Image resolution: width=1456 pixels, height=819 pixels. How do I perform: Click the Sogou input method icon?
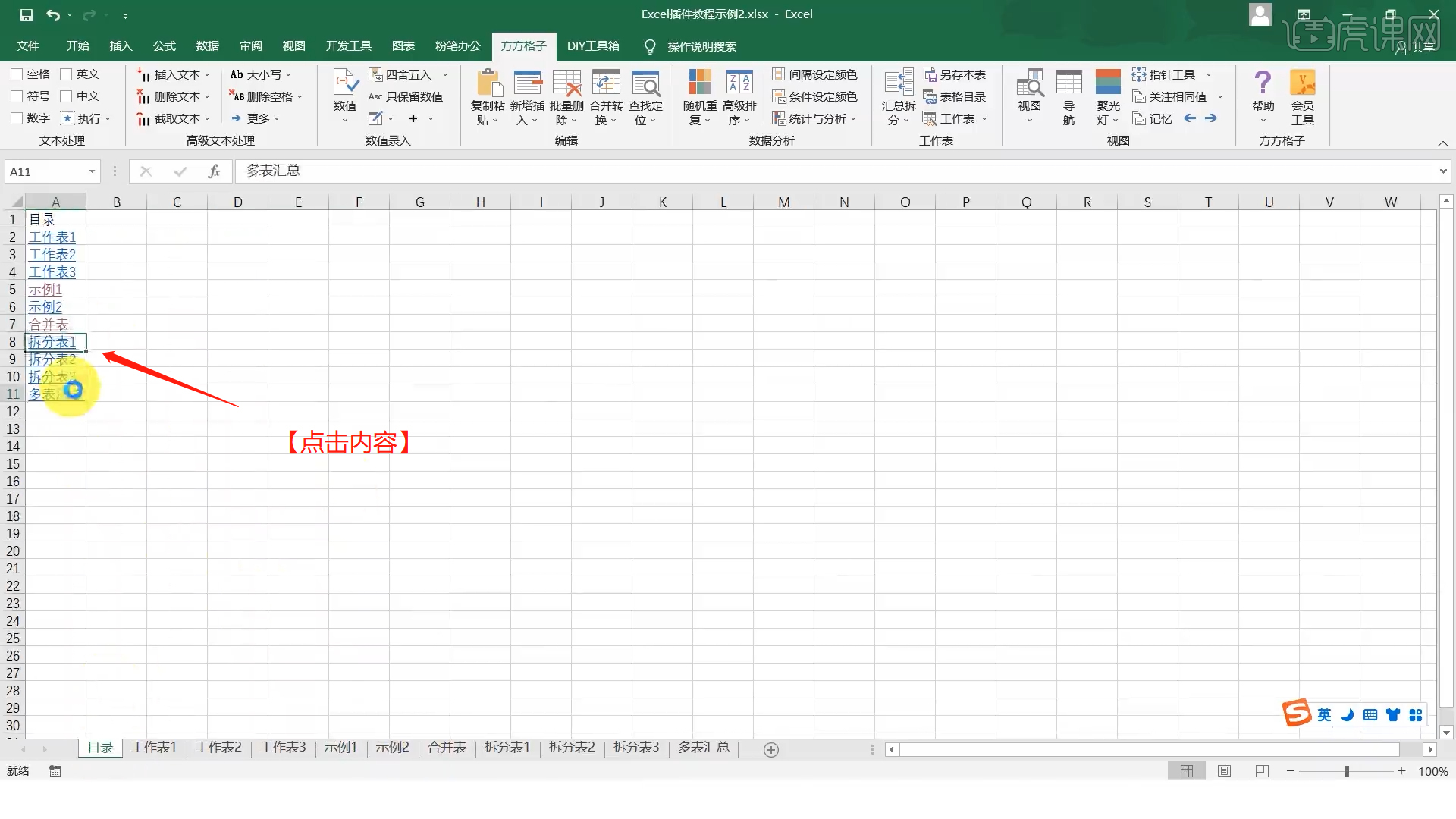[x=1297, y=713]
